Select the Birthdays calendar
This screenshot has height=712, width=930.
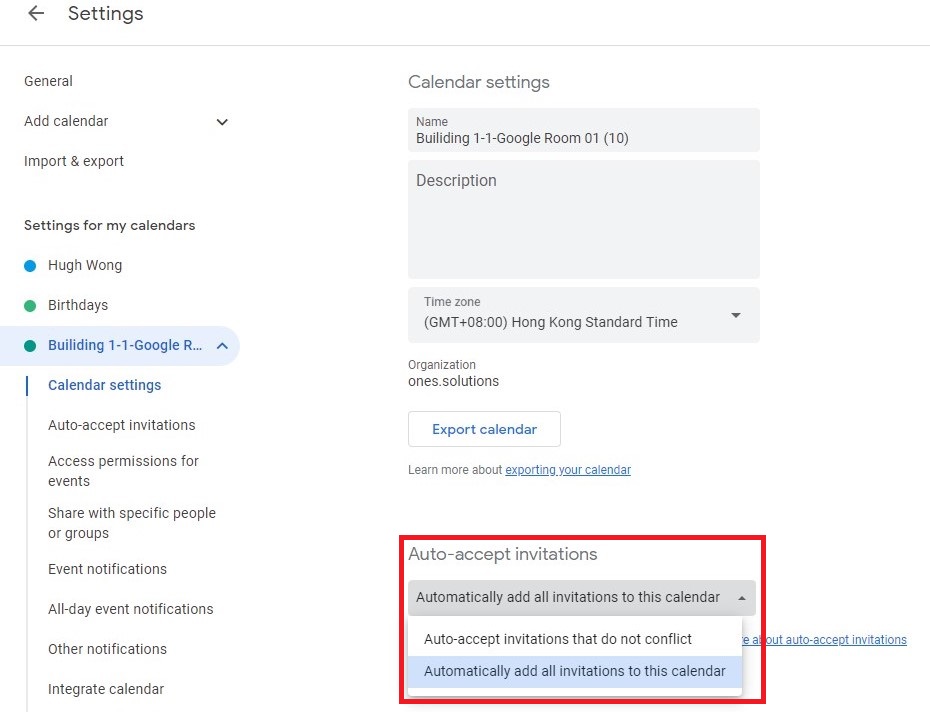[x=78, y=305]
